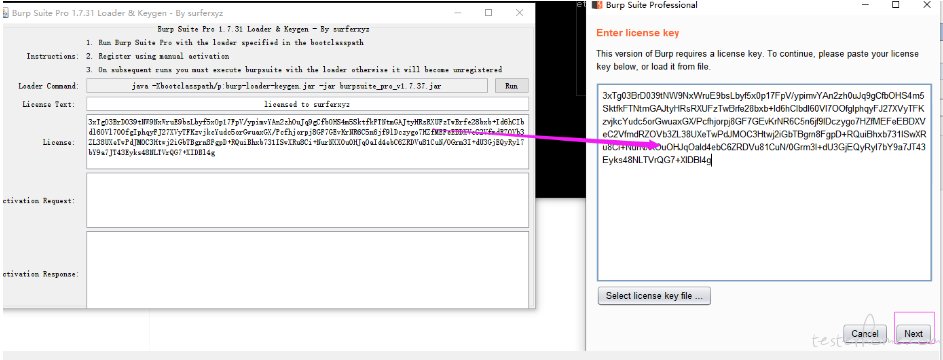
Task: Click the Activation Request text area
Action: click(x=307, y=200)
